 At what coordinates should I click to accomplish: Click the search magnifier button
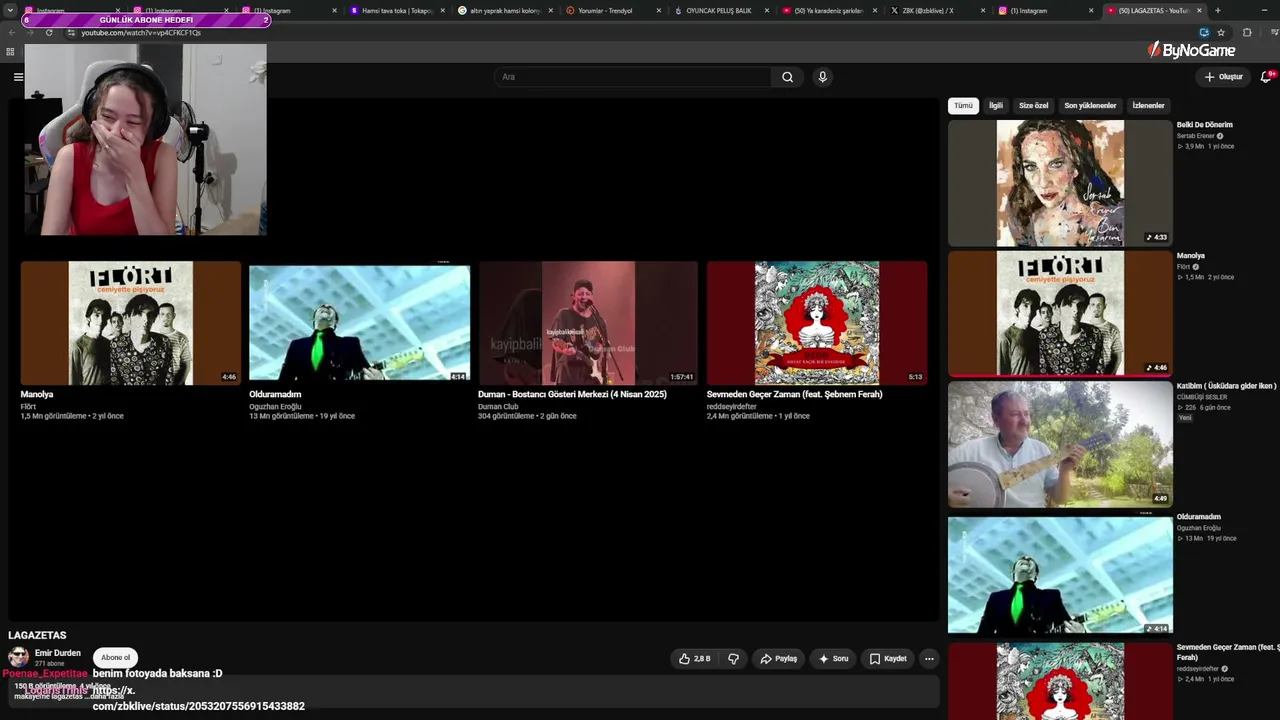click(787, 77)
